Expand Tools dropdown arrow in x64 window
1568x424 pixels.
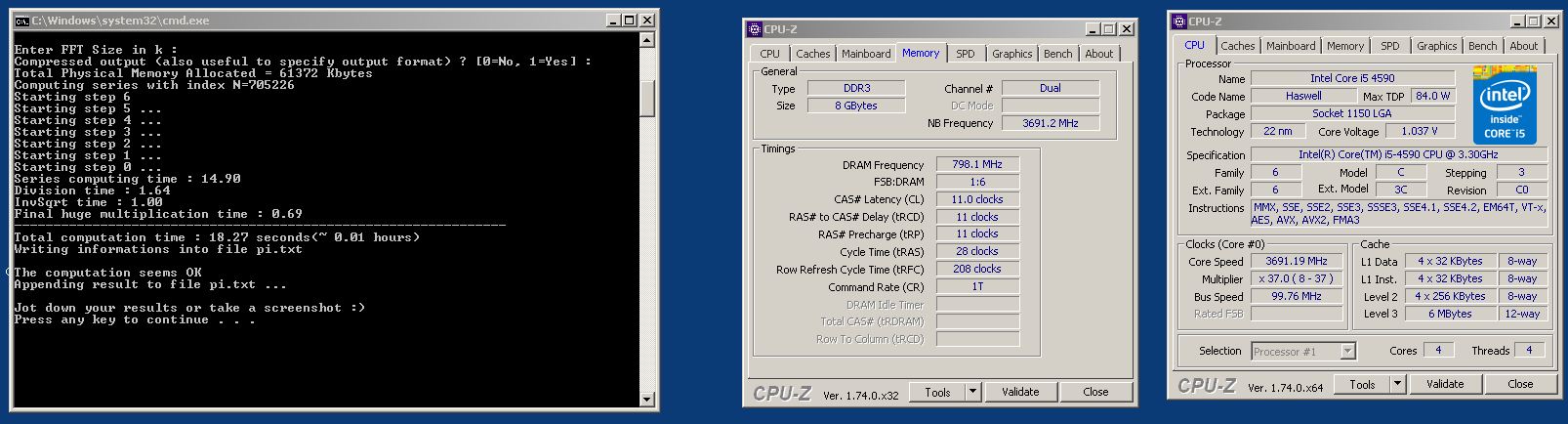click(x=1397, y=384)
